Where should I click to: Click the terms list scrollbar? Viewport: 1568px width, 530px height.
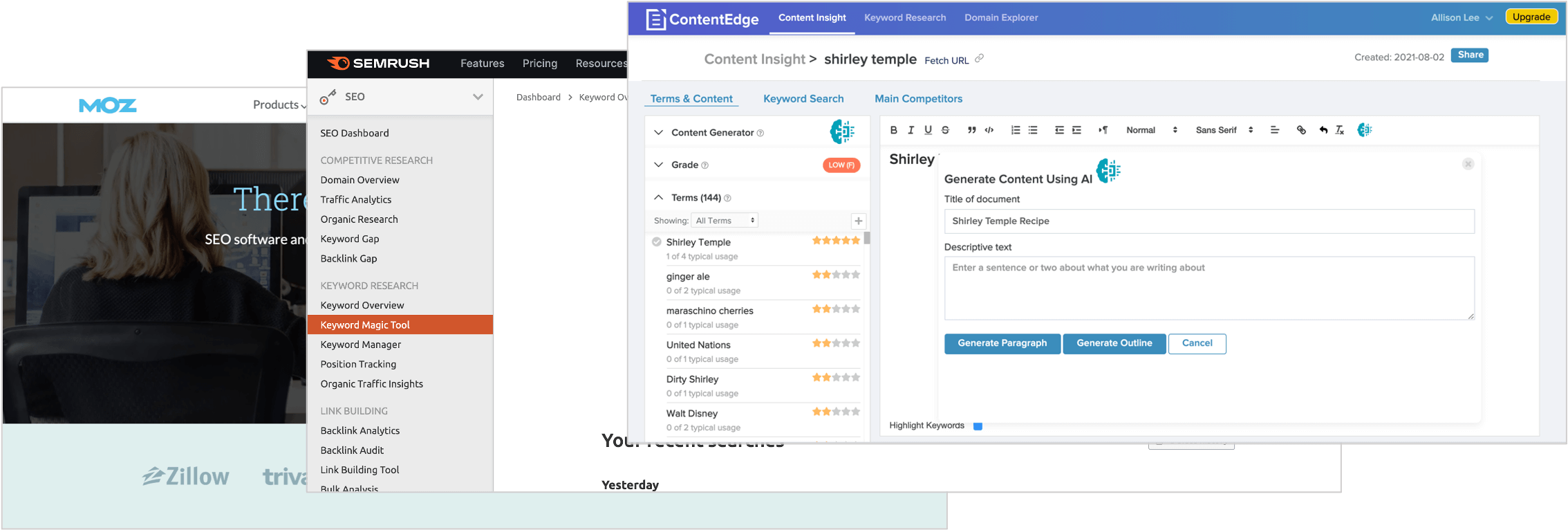(867, 239)
